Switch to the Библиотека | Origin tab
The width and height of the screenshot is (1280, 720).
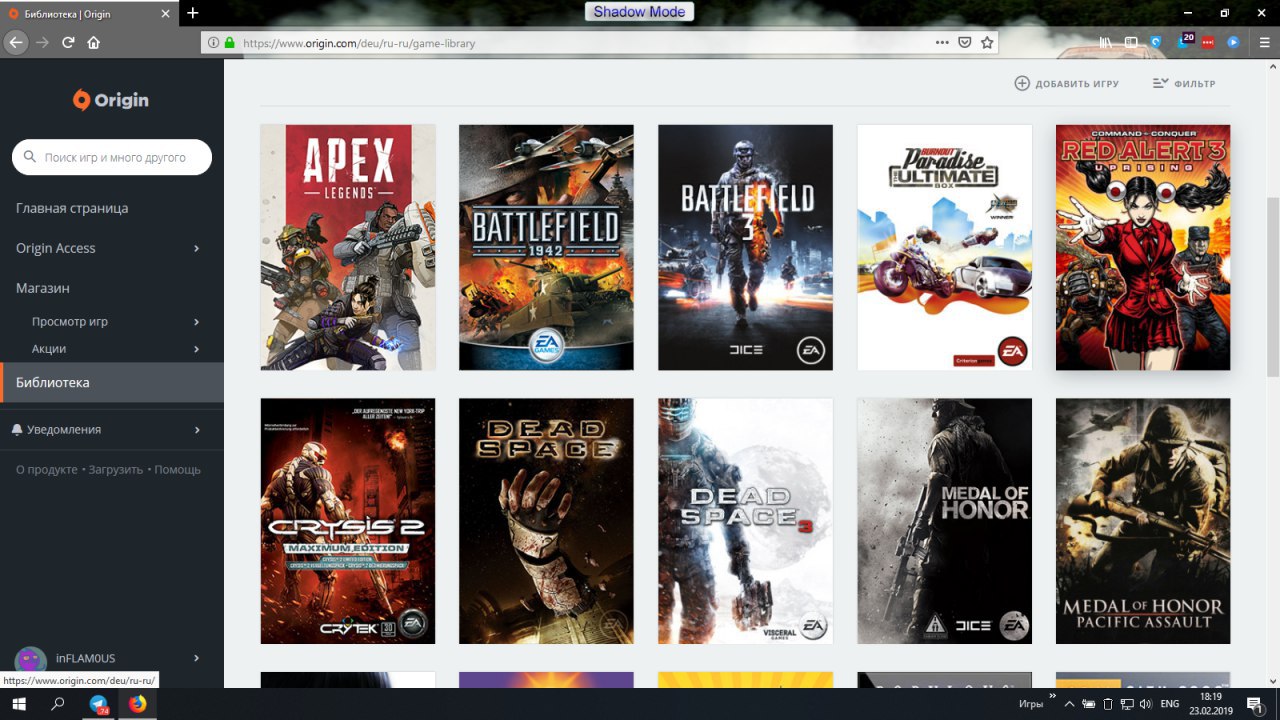click(88, 13)
